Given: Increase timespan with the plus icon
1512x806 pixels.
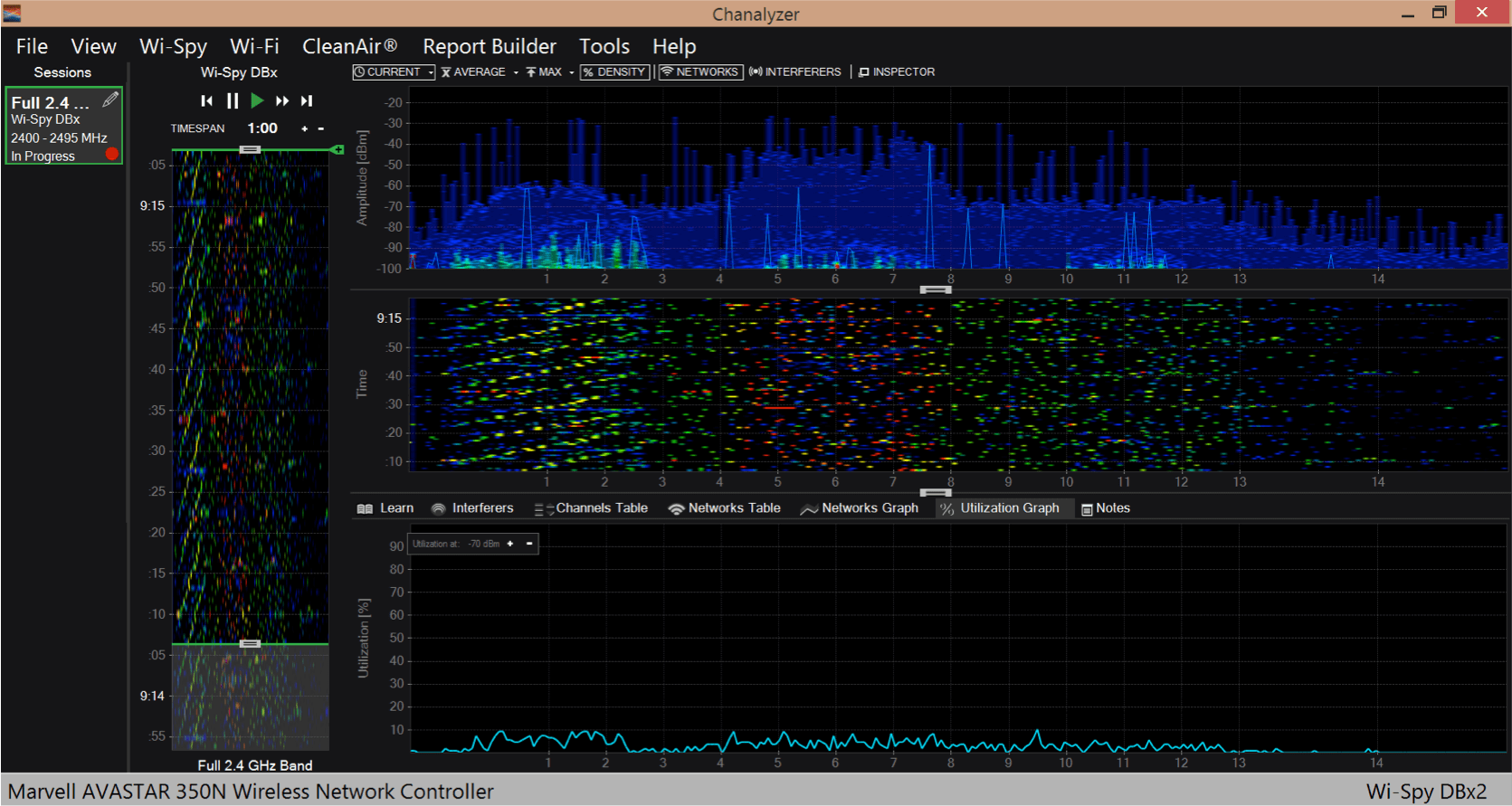Looking at the screenshot, I should point(304,128).
